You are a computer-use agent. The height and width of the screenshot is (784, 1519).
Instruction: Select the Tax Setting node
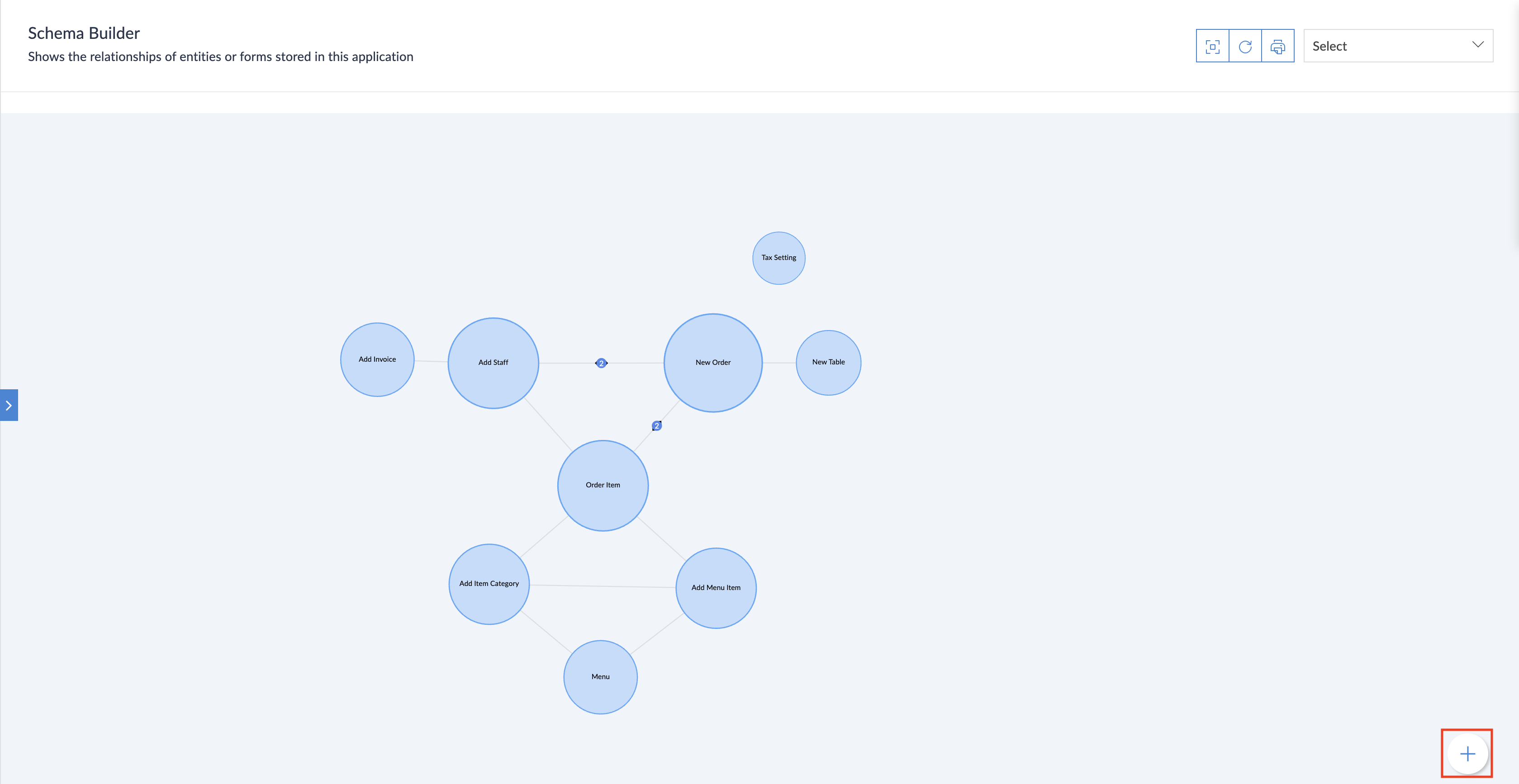click(778, 258)
